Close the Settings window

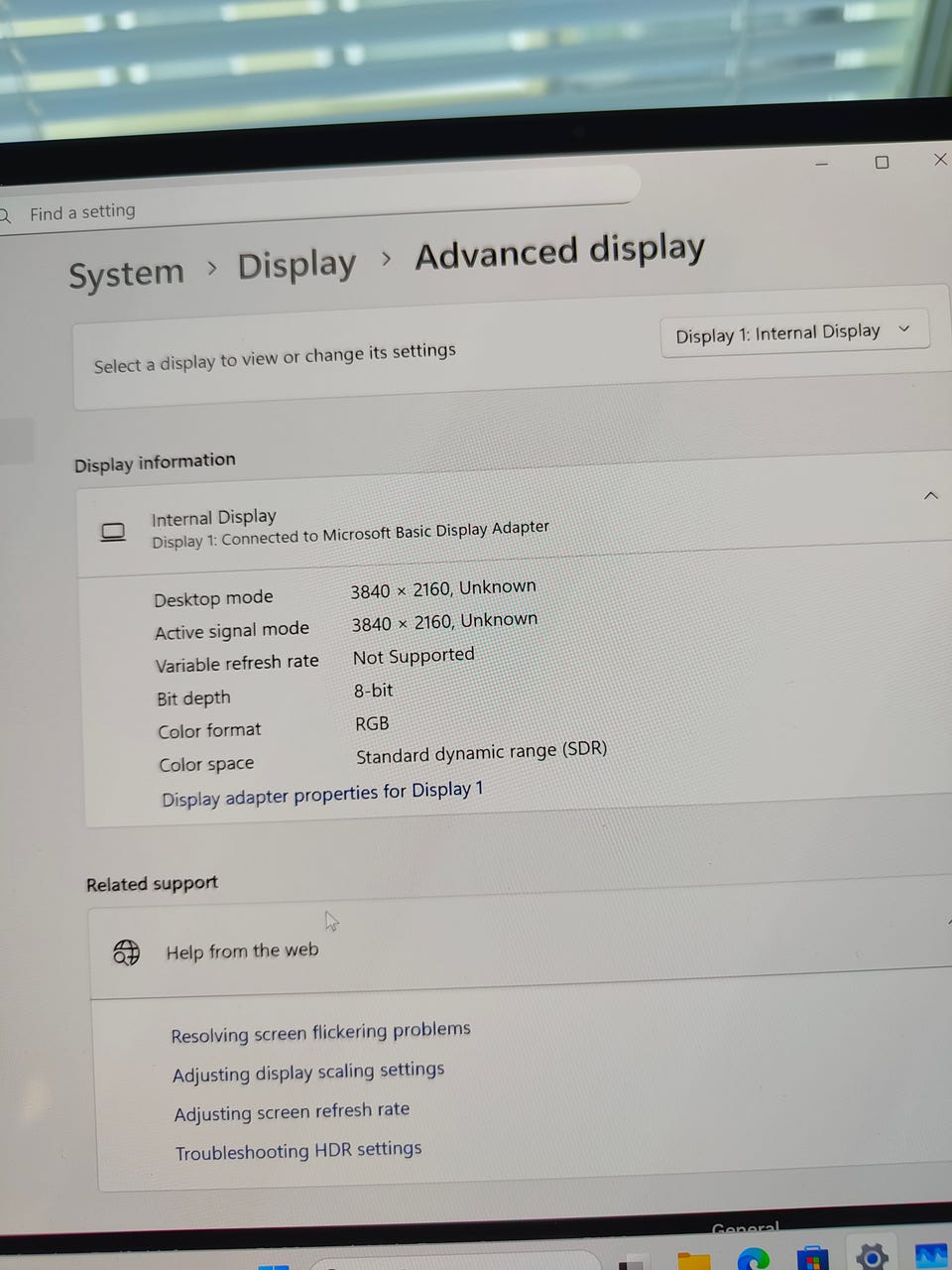[940, 159]
